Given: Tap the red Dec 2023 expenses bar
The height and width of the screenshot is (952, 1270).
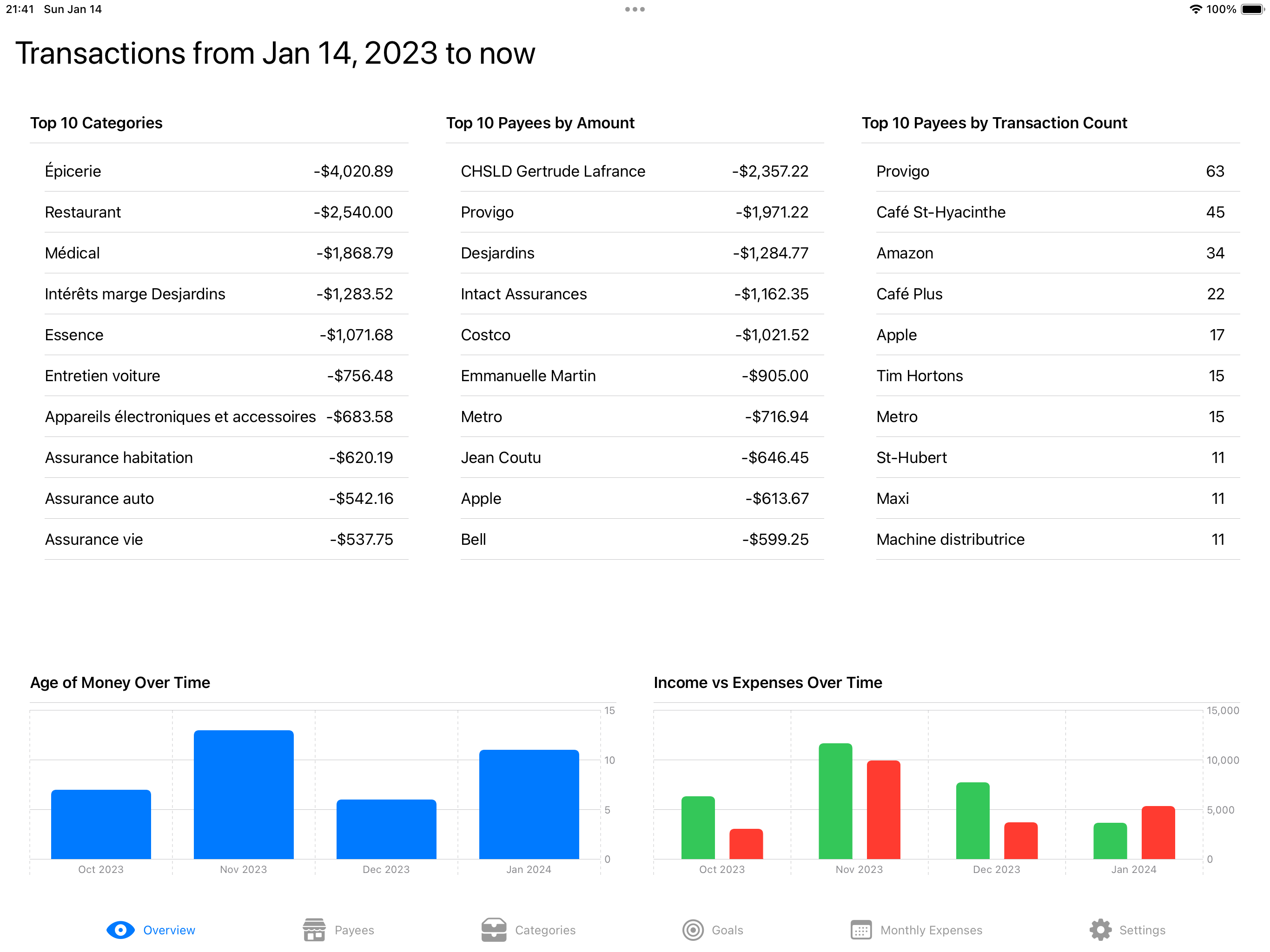Looking at the screenshot, I should click(1021, 840).
